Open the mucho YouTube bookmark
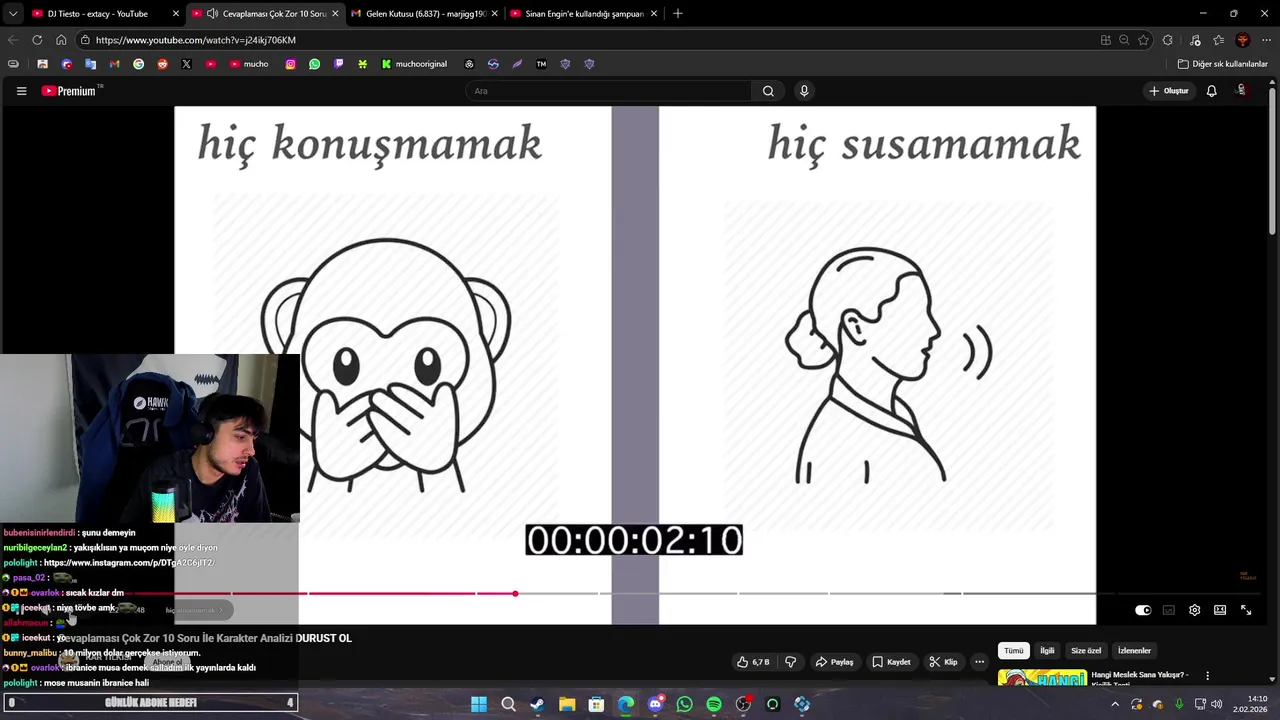 (x=249, y=64)
